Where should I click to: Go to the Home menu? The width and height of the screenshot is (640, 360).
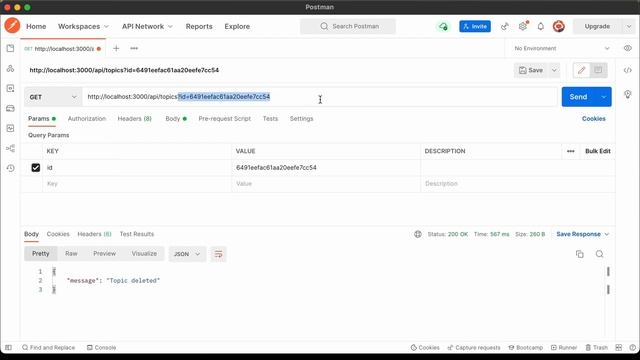[36, 27]
